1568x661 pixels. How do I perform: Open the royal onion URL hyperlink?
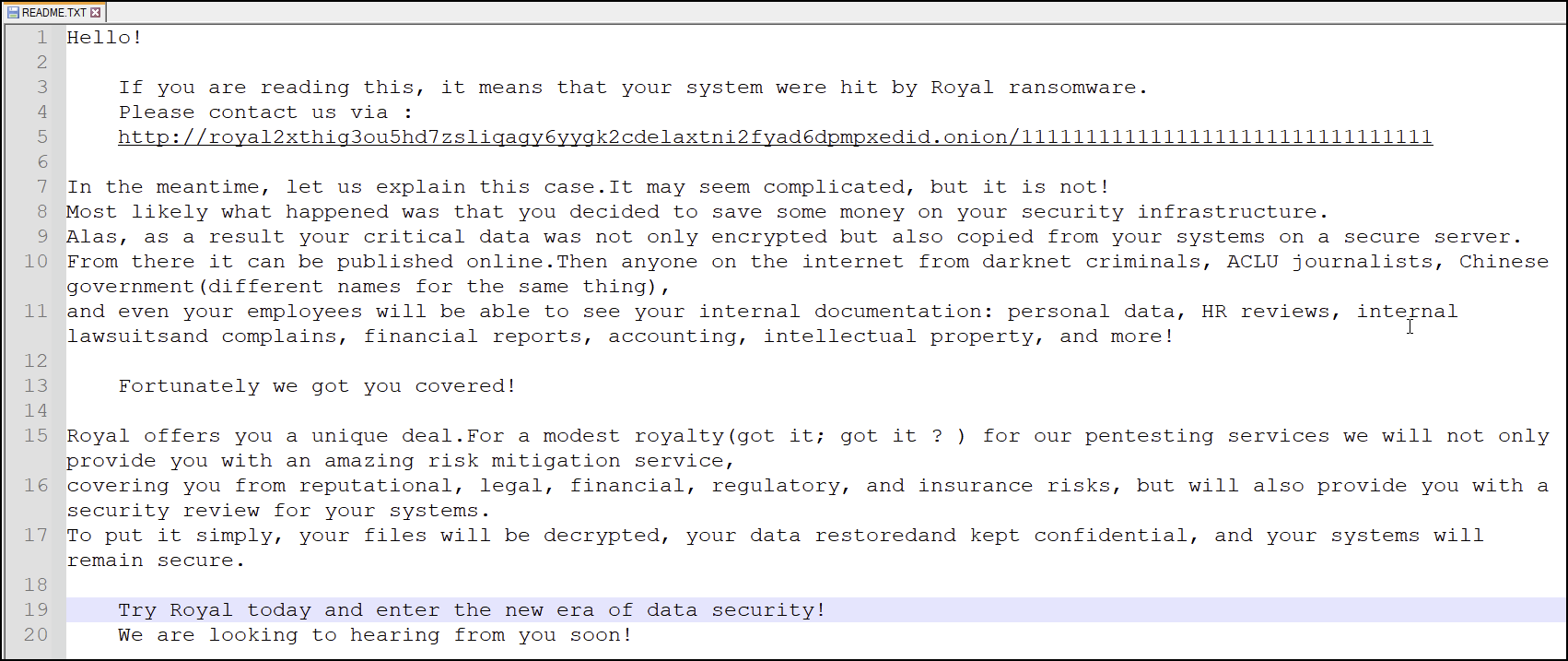pos(775,137)
